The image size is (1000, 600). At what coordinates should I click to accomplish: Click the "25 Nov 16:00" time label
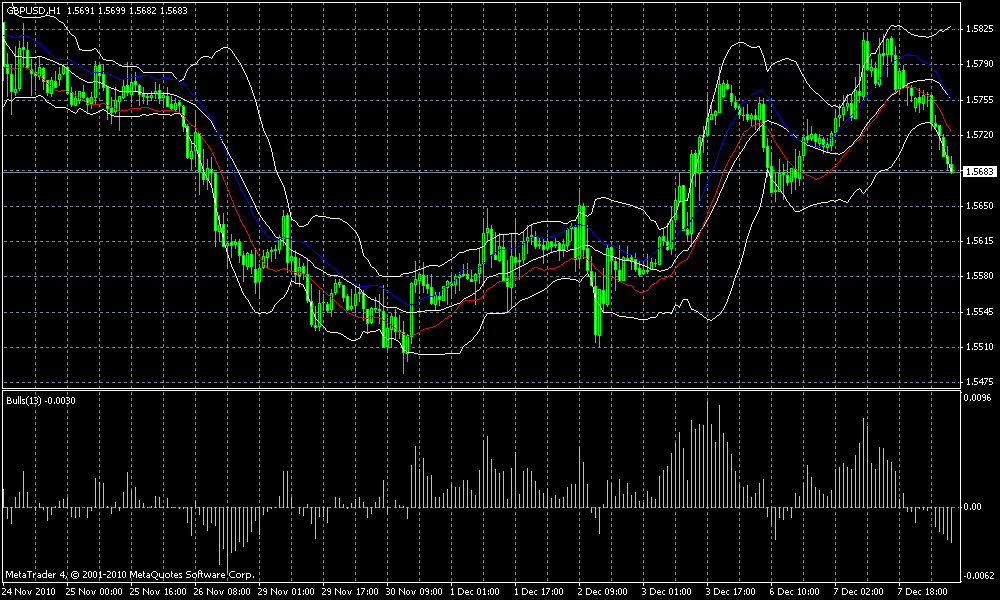coord(159,592)
